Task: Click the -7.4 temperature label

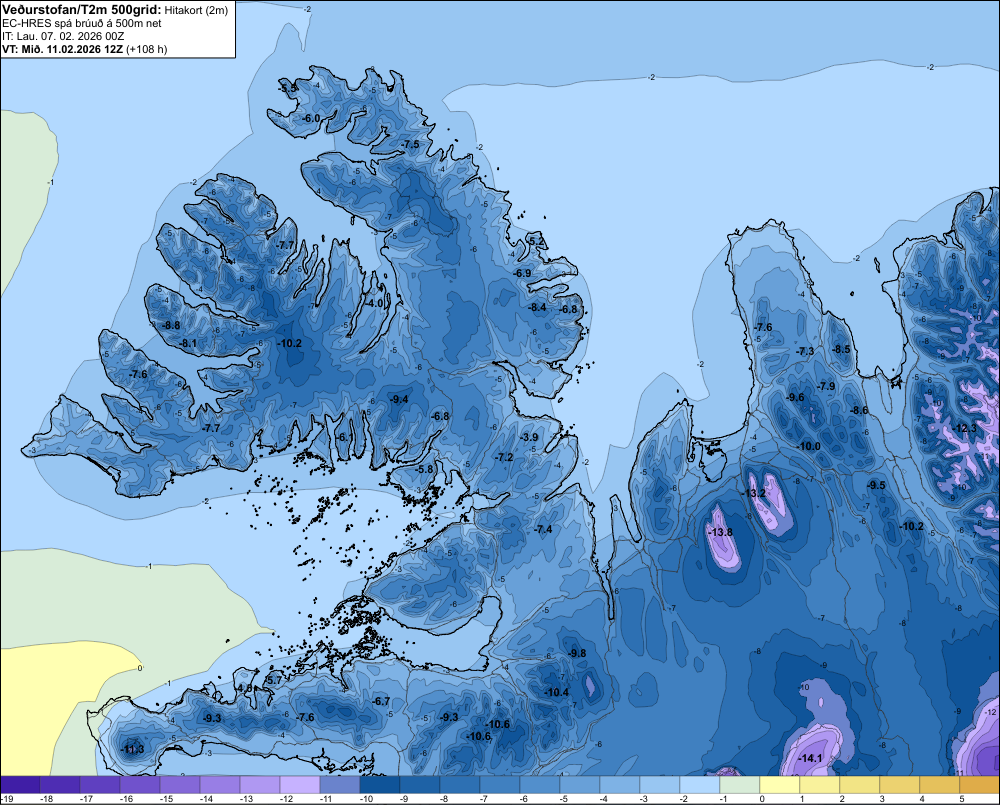Action: tap(543, 529)
